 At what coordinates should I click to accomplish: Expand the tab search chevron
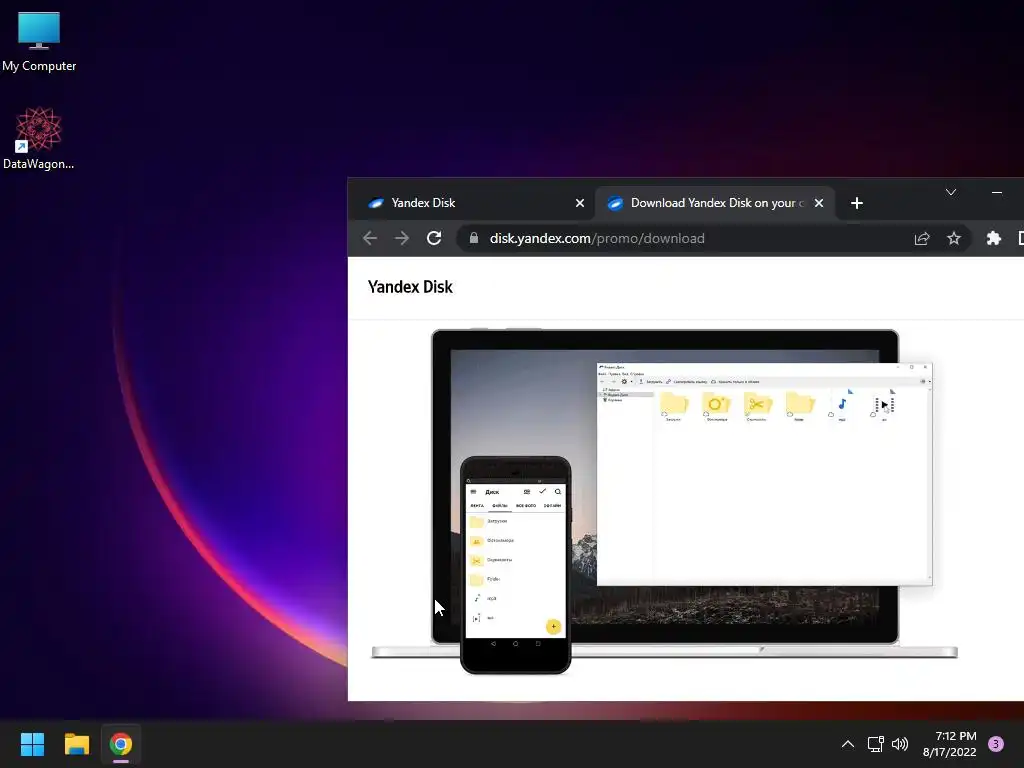(x=951, y=192)
